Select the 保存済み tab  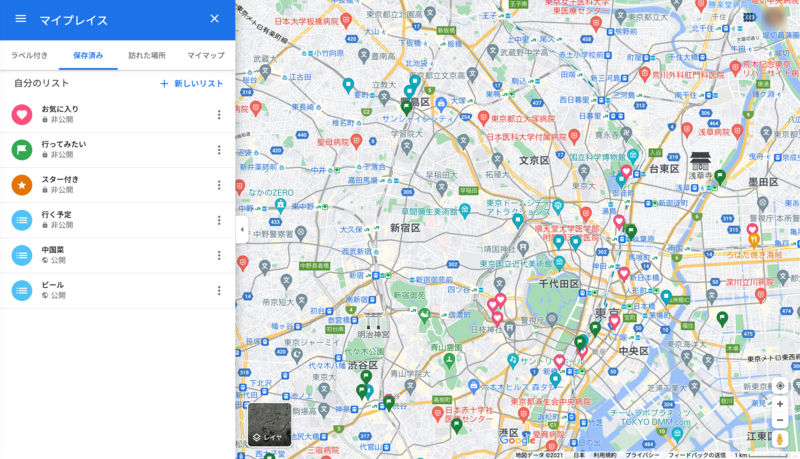click(x=88, y=55)
